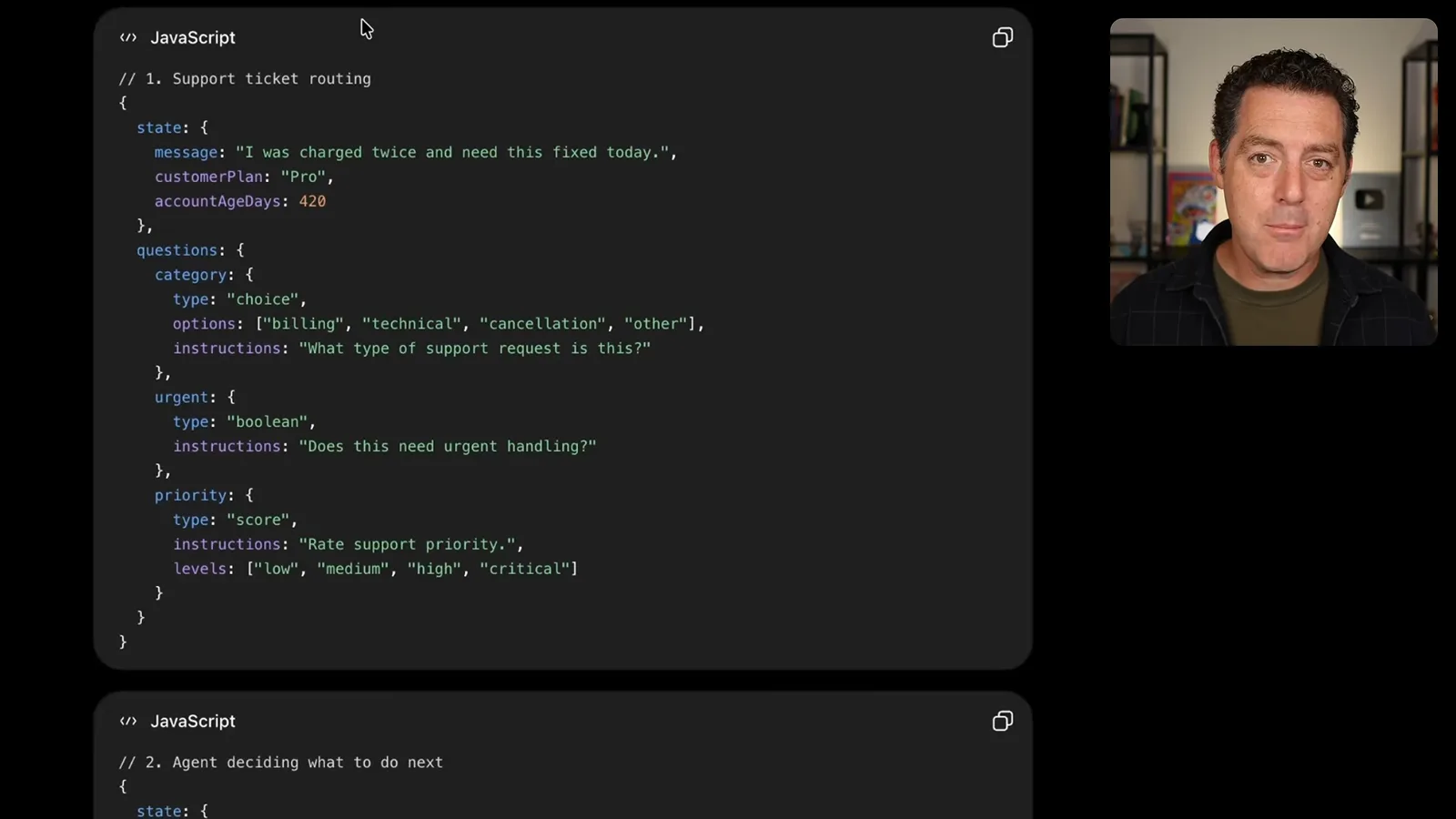
Task: Click the "billing" option string
Action: click(304, 324)
